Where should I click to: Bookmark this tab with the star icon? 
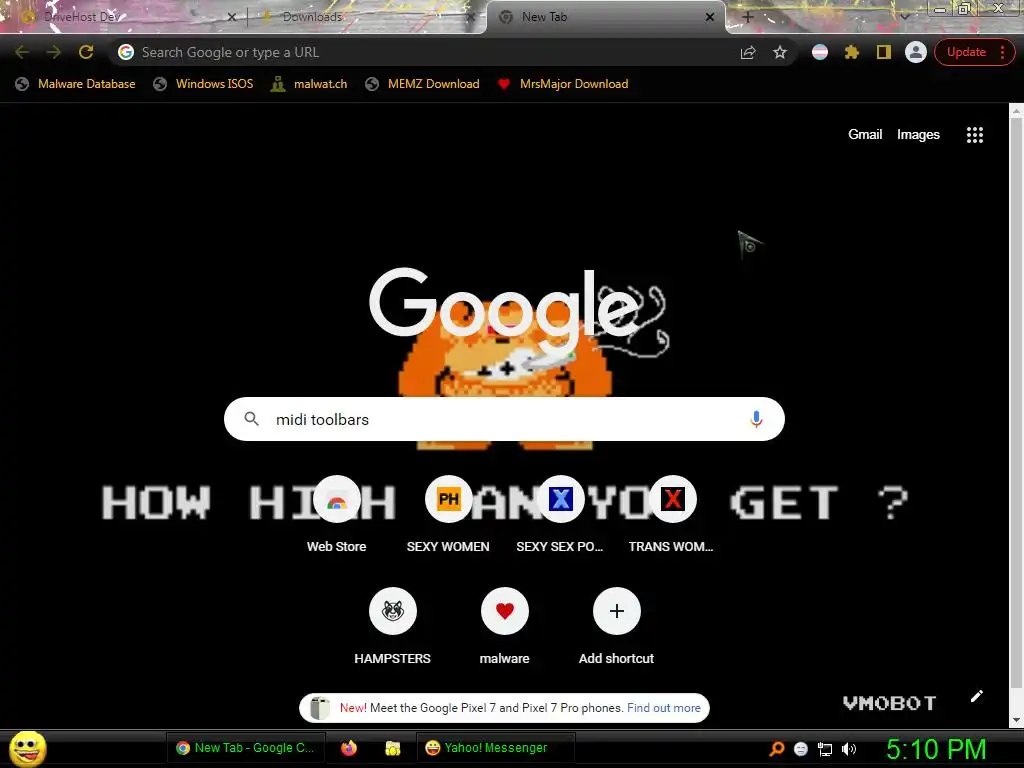coord(780,52)
